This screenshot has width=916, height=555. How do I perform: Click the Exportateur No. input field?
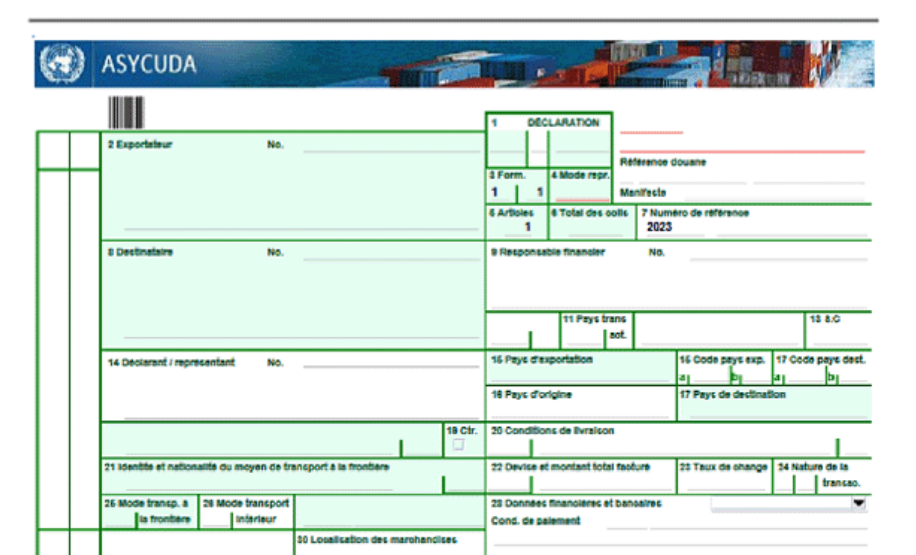click(x=391, y=147)
